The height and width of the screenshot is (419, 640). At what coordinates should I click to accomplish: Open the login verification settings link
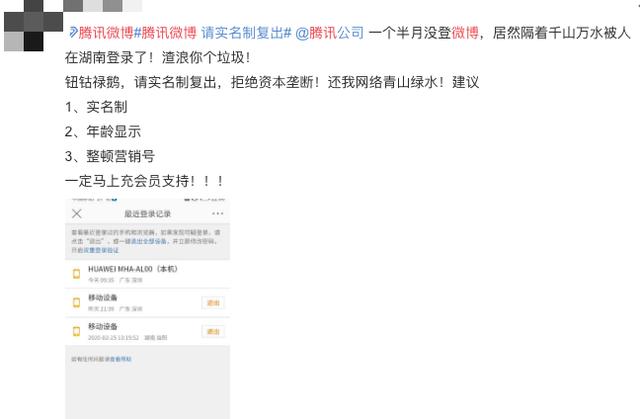pos(101,250)
